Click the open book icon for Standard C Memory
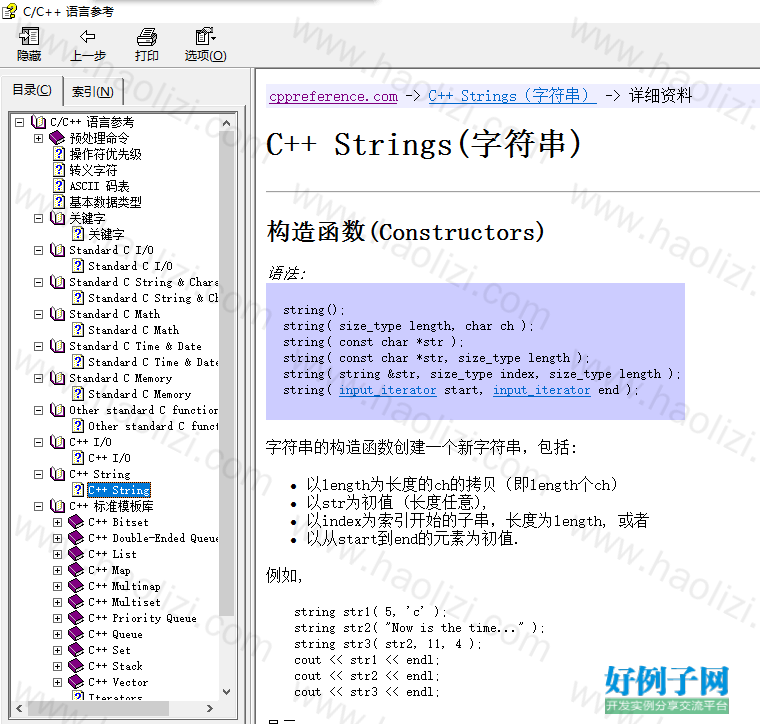Image resolution: width=760 pixels, height=724 pixels. click(57, 378)
